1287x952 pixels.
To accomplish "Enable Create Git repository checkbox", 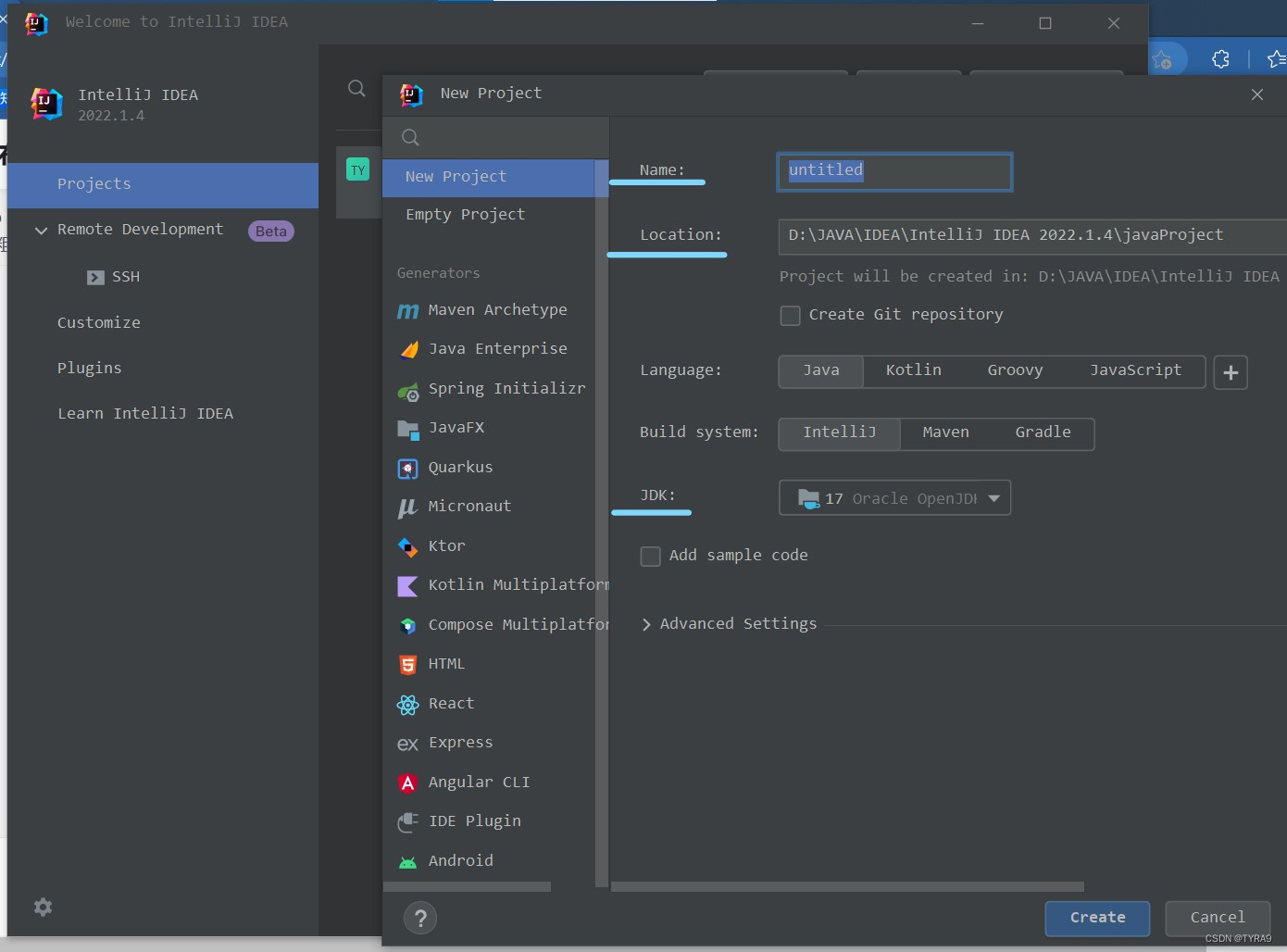I will pyautogui.click(x=790, y=316).
